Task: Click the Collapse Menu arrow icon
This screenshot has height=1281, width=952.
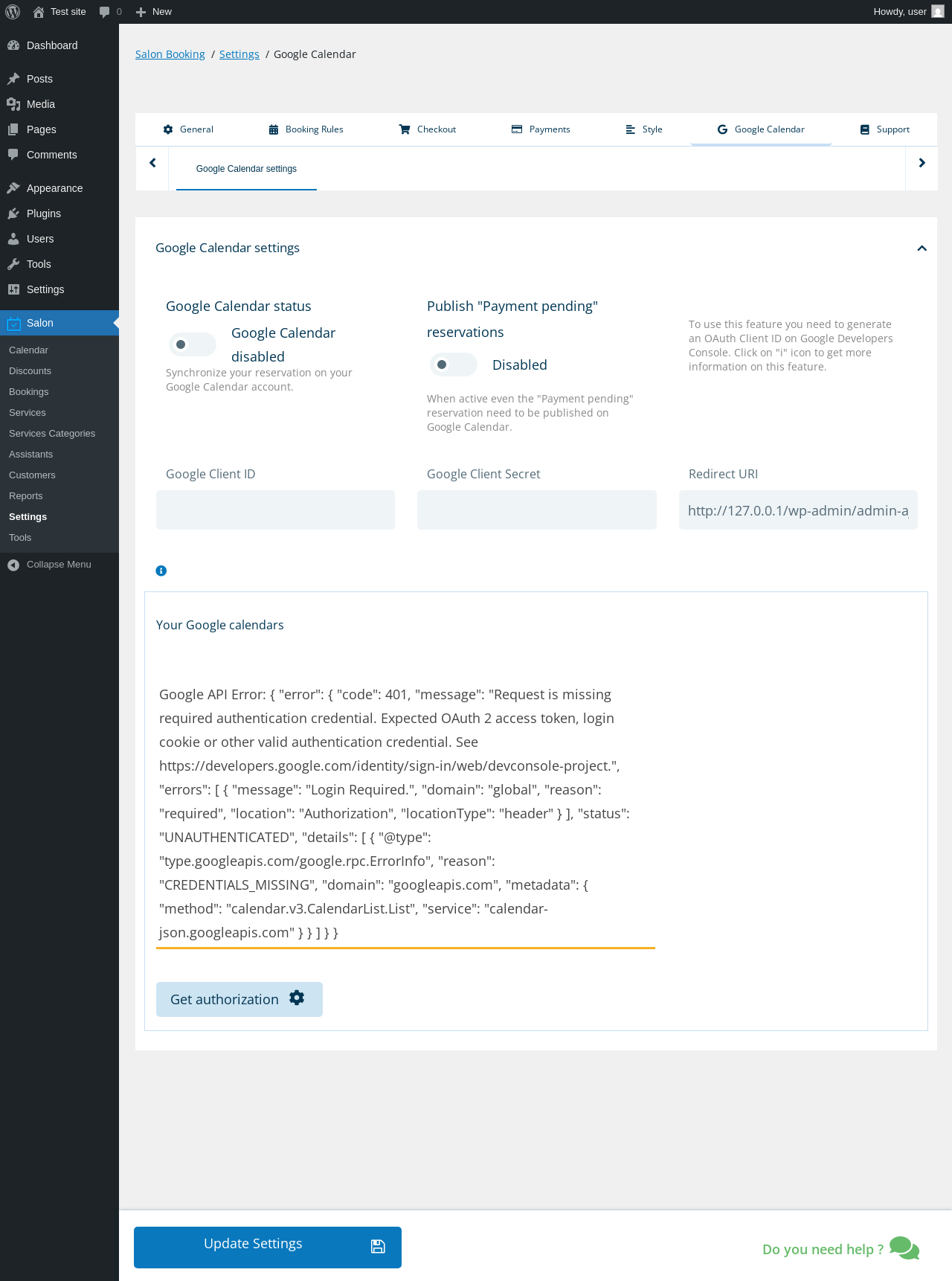Action: [13, 565]
